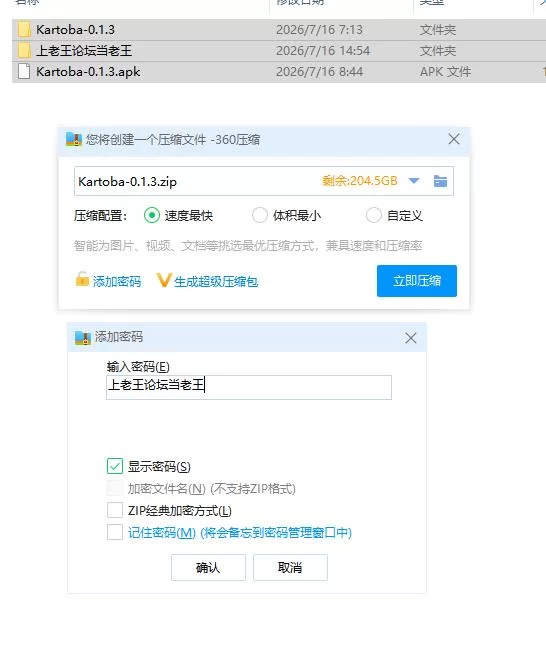Click the 记住密码 password manager link text
546x647 pixels.
[x=240, y=533]
